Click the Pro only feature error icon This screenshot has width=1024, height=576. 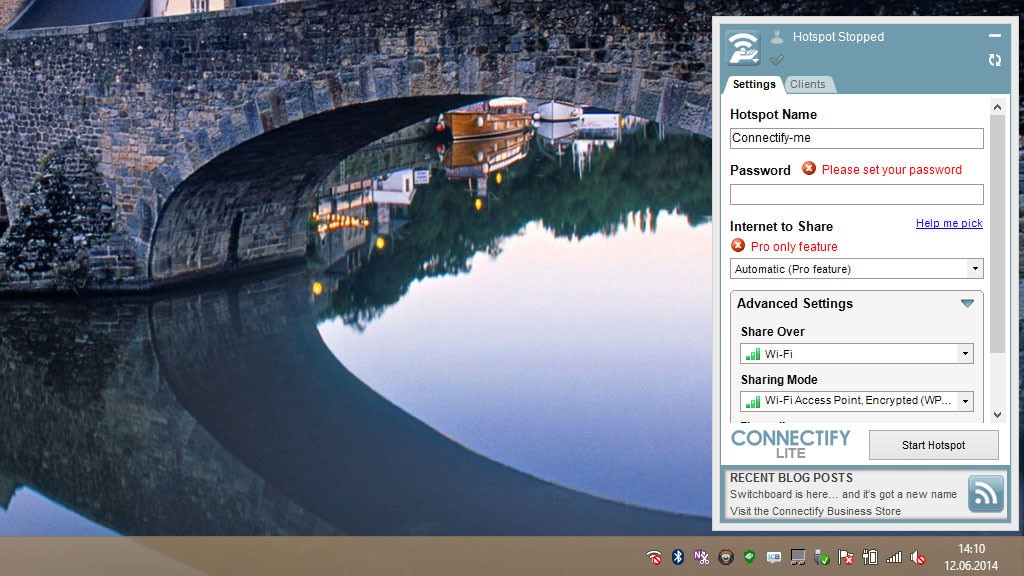(737, 246)
